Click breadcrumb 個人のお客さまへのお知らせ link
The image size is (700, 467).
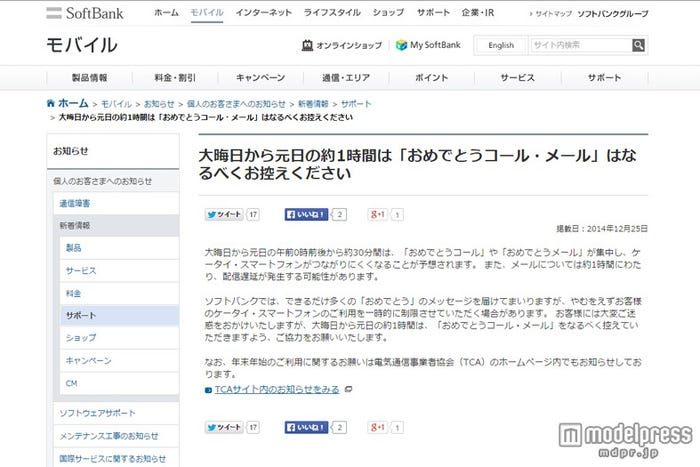[x=236, y=104]
